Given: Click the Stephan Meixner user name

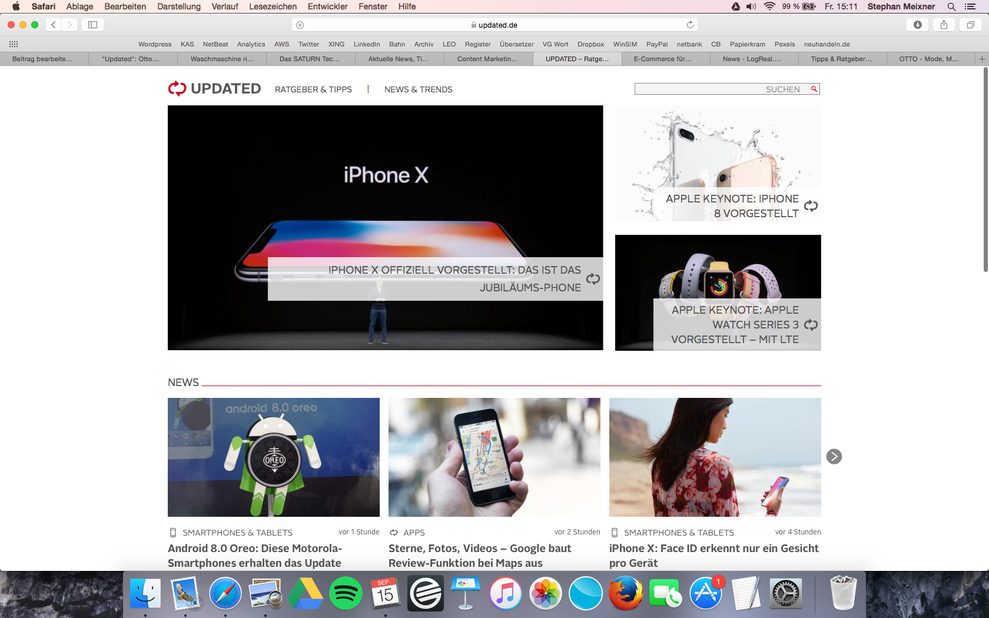Looking at the screenshot, I should point(901,6).
